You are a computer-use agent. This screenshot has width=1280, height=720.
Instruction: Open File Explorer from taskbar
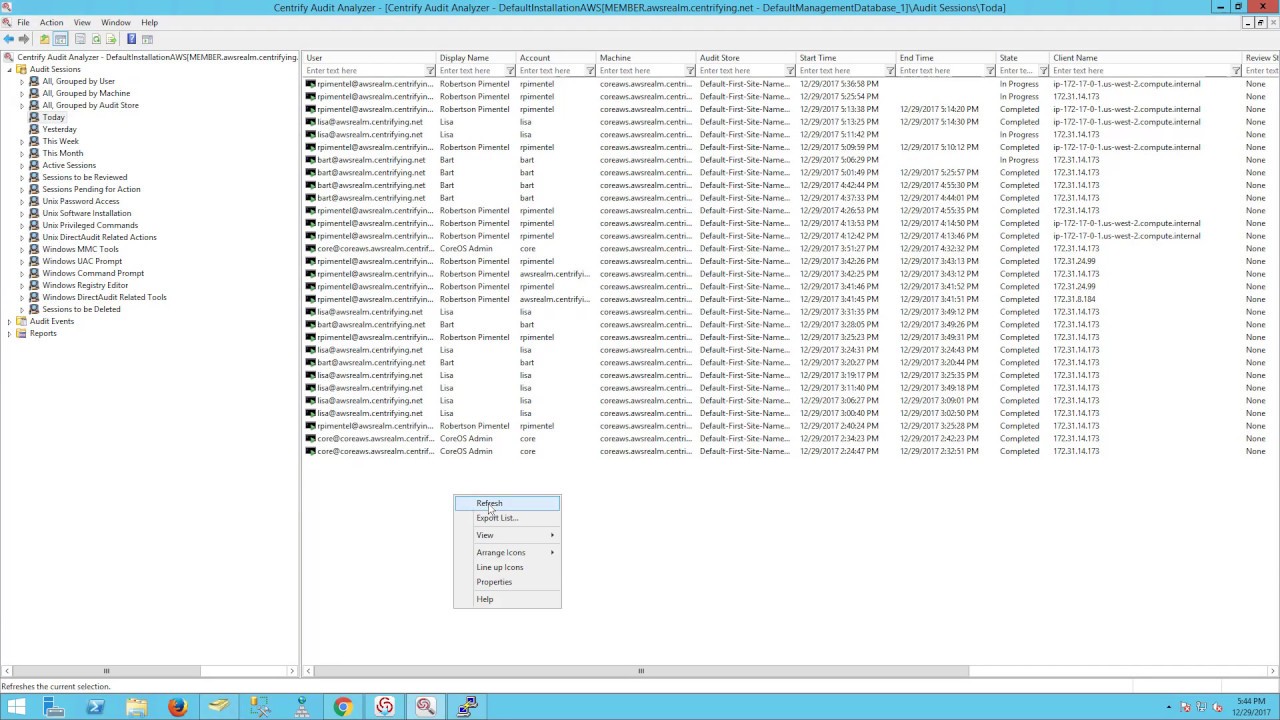pyautogui.click(x=136, y=707)
